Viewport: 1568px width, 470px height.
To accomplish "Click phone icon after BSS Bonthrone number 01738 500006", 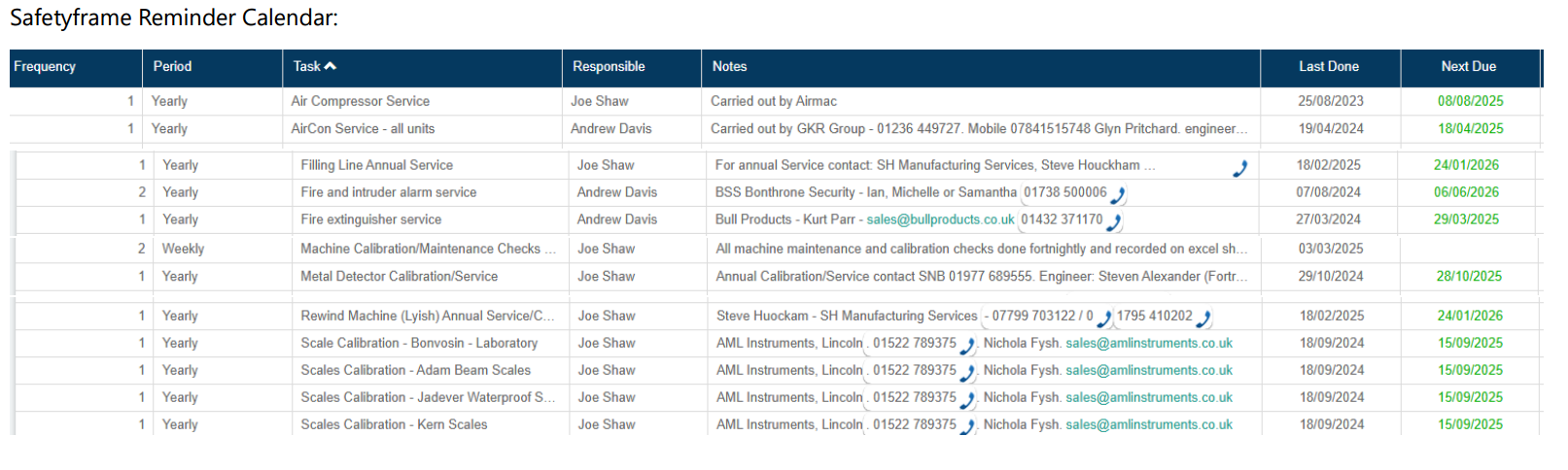I will coord(1118,195).
